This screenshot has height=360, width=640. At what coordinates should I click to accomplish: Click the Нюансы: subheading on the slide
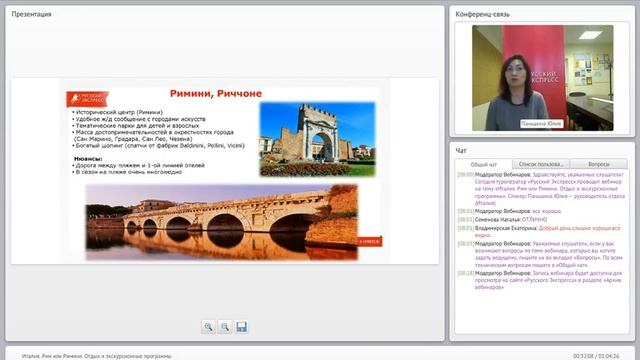[88, 158]
